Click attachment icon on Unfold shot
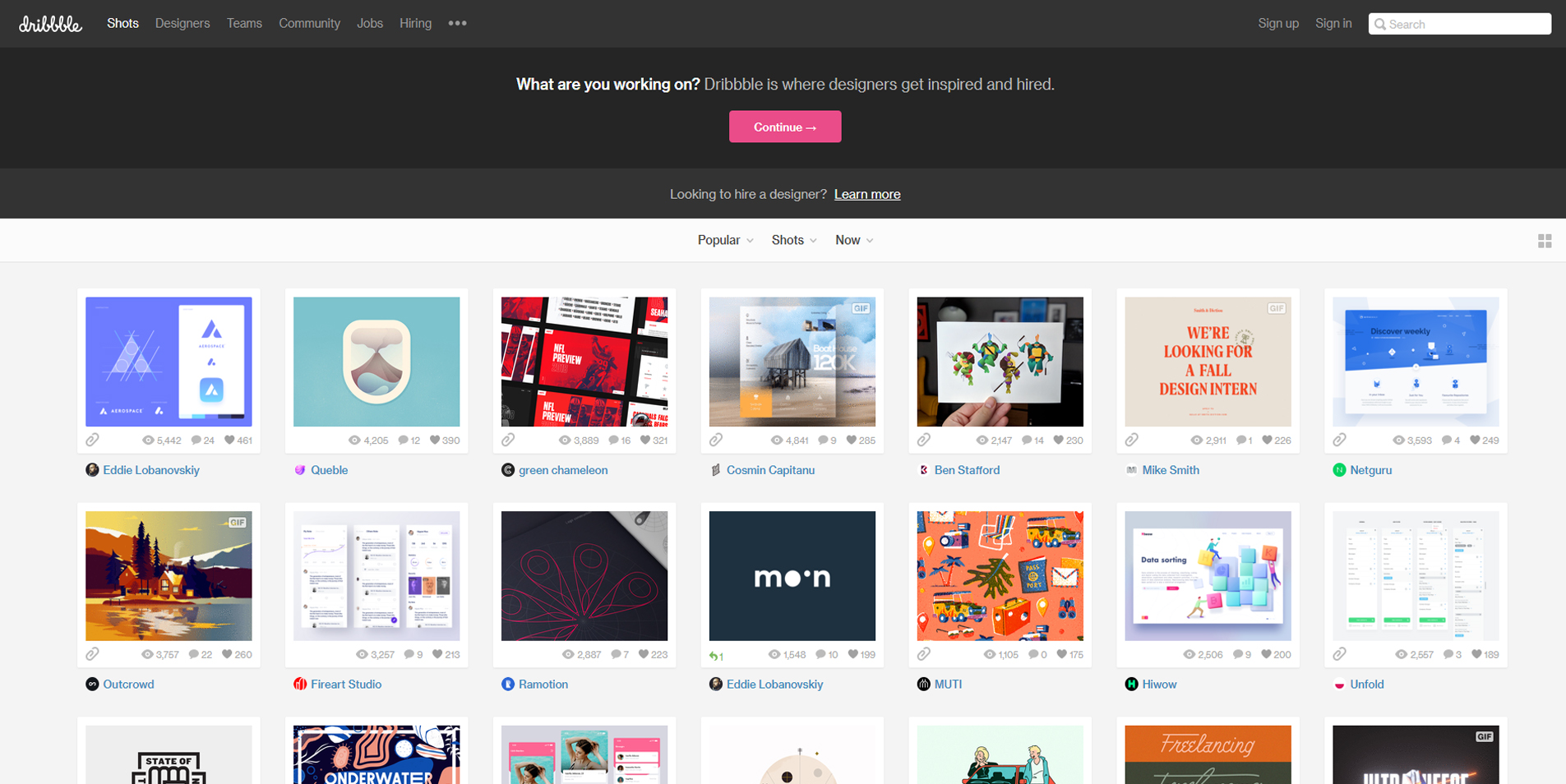 (x=1340, y=654)
